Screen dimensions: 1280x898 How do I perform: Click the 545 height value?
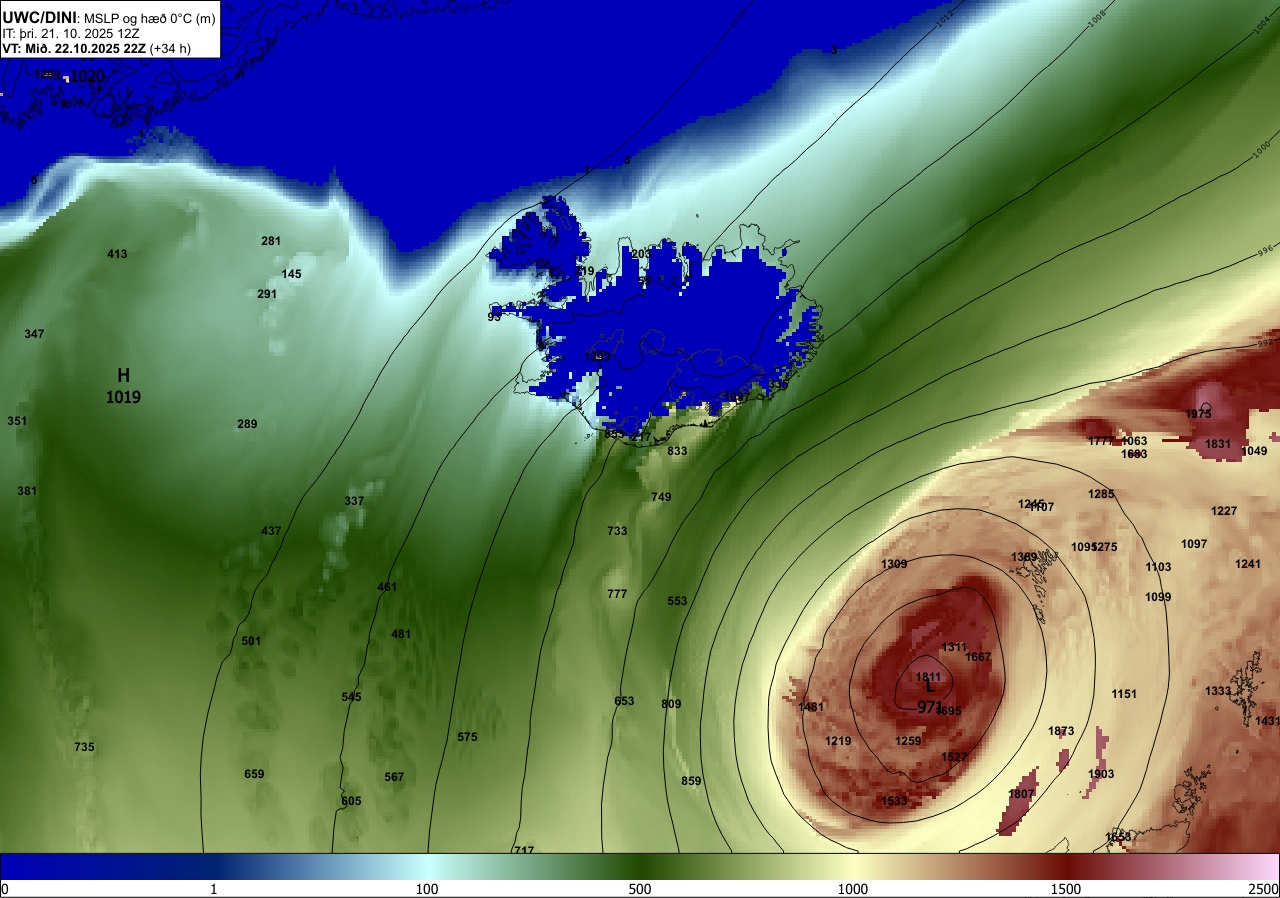coord(351,697)
